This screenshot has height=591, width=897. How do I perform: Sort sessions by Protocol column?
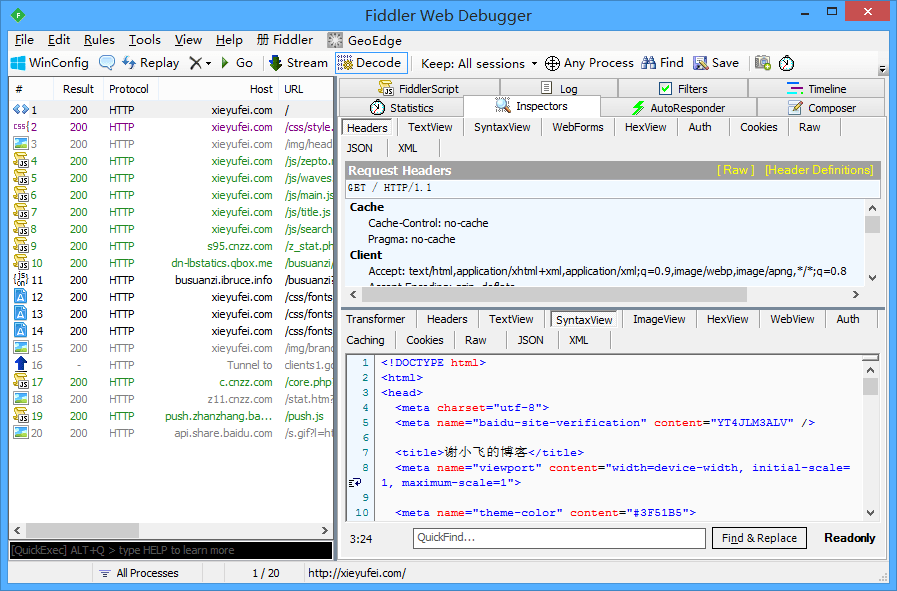tap(131, 89)
